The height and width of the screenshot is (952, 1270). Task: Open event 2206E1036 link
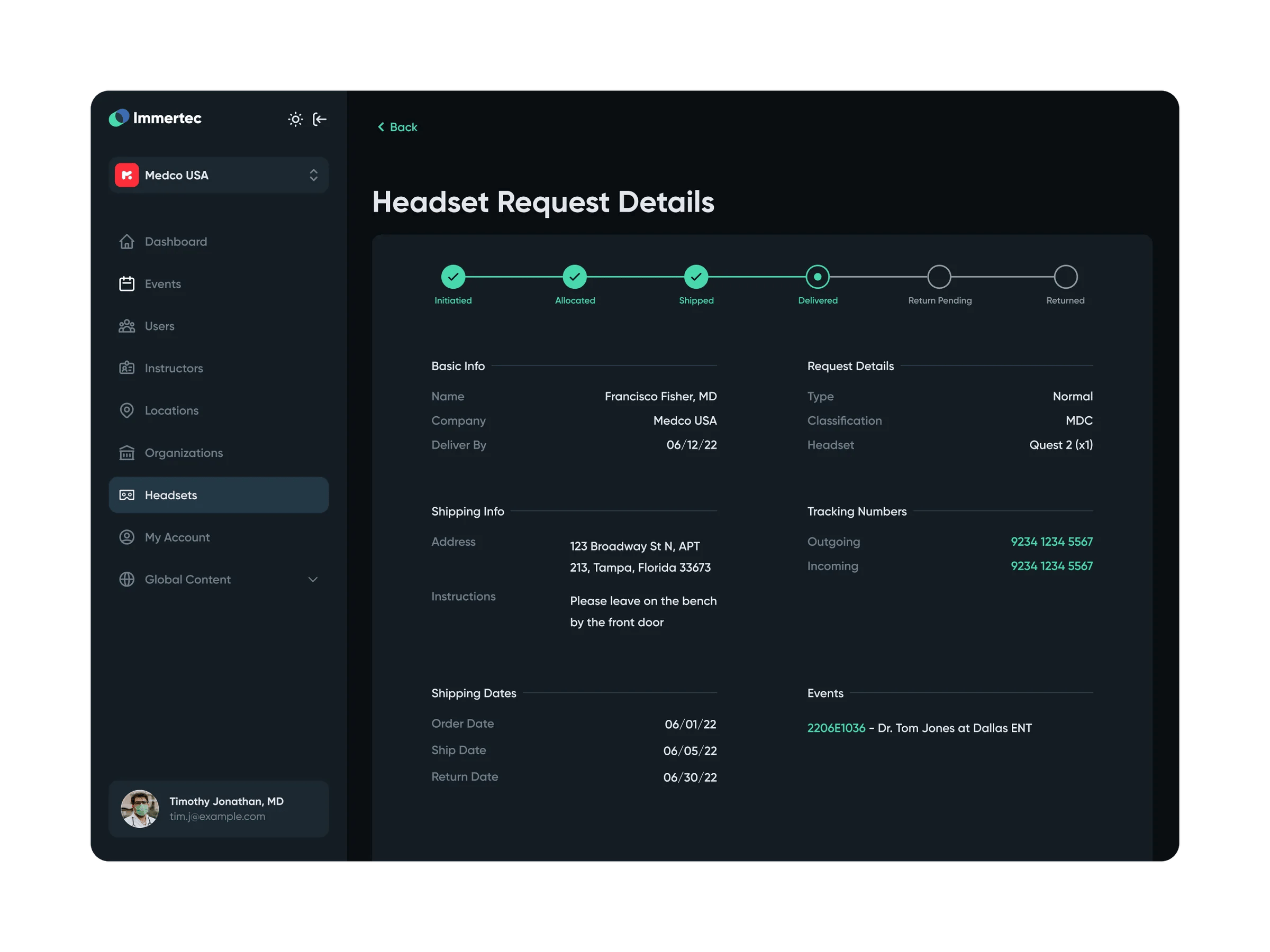click(x=836, y=728)
